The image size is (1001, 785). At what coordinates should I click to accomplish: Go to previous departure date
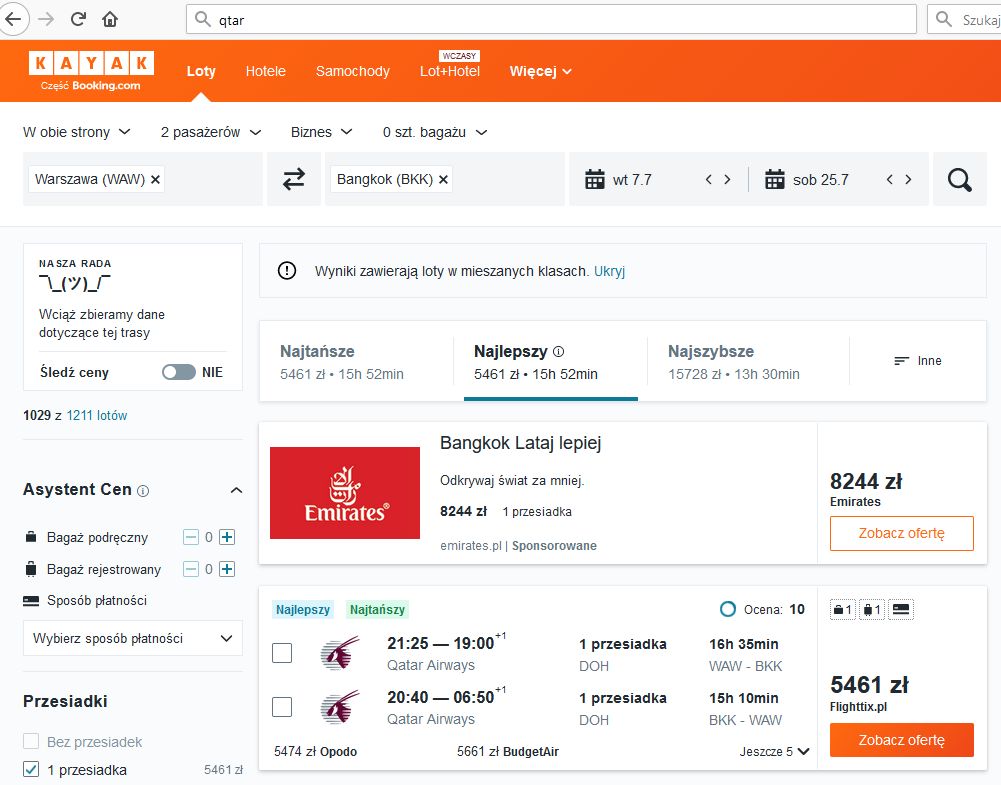709,179
